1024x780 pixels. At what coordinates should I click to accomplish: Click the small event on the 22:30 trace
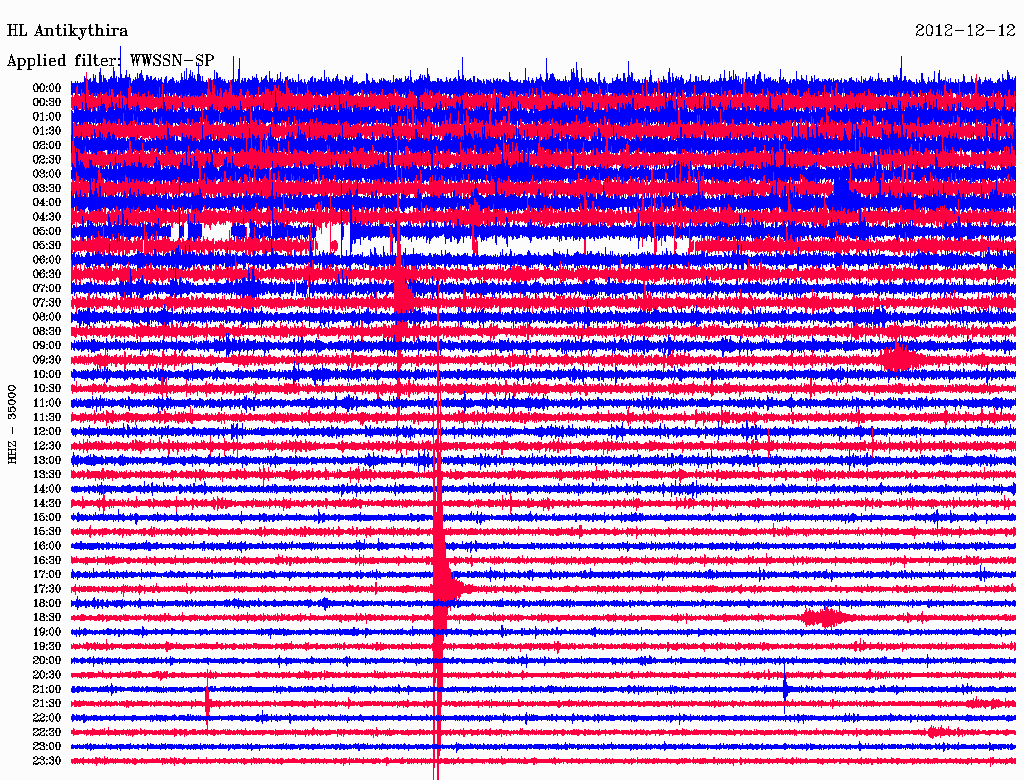(x=938, y=732)
